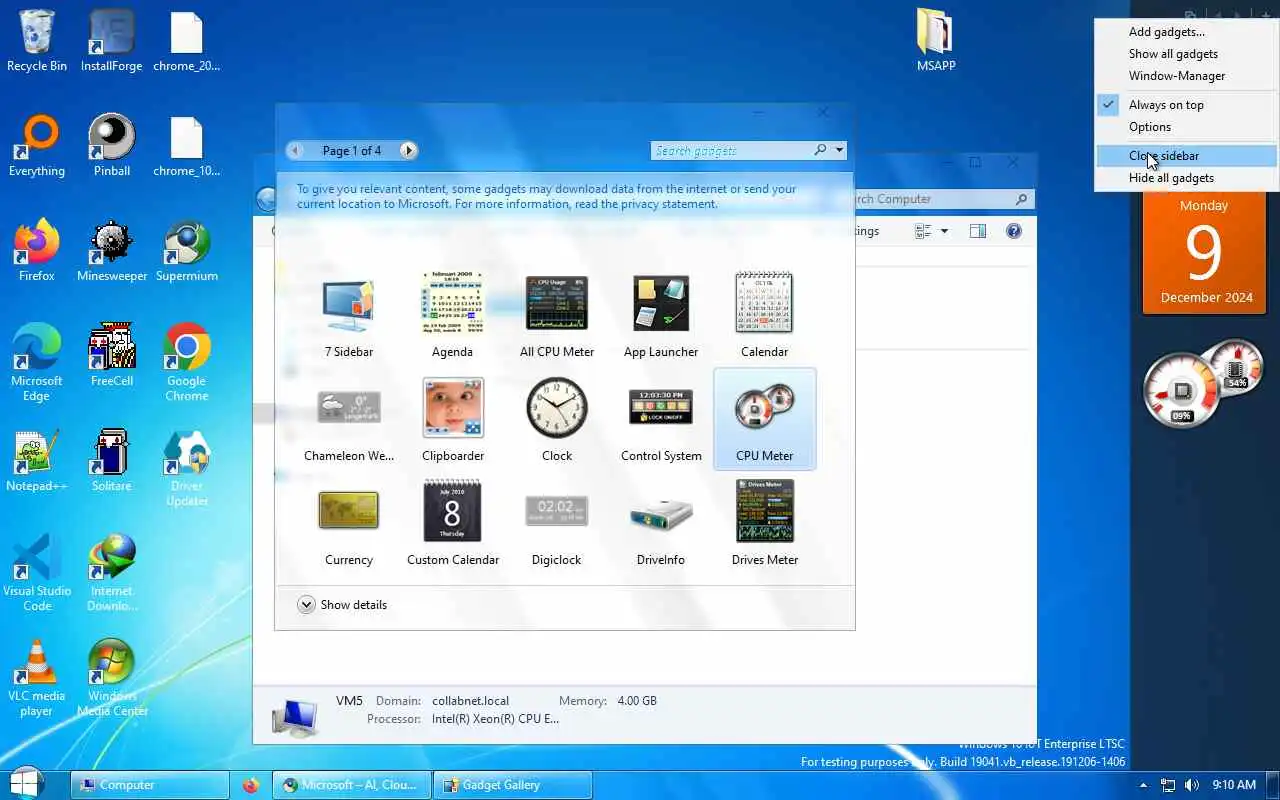Open Windows Media Center desktop shortcut
Screen dimensions: 1280x800
coord(112,678)
